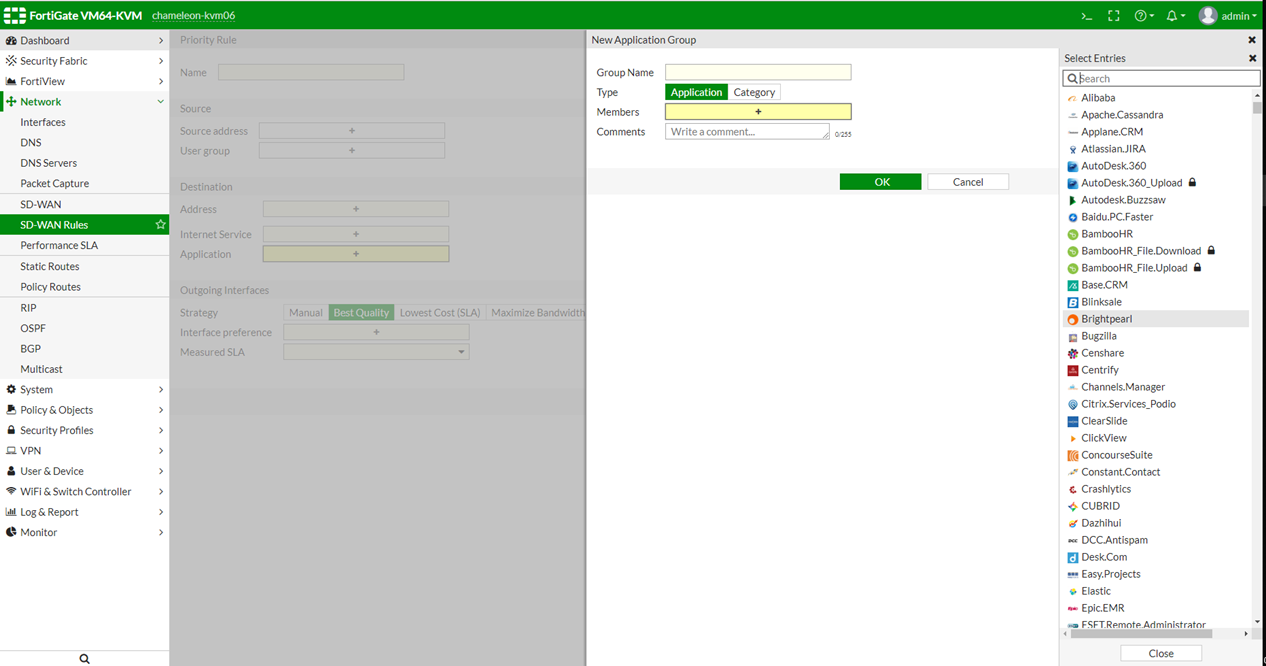Open the admin user dropdown
The image size is (1266, 666).
click(x=1229, y=16)
